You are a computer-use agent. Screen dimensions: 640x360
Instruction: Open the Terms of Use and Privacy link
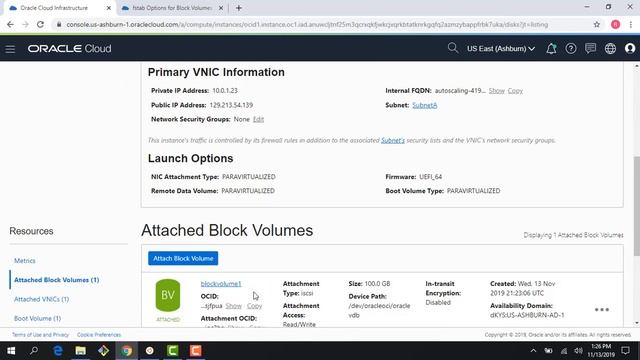pyautogui.click(x=40, y=335)
